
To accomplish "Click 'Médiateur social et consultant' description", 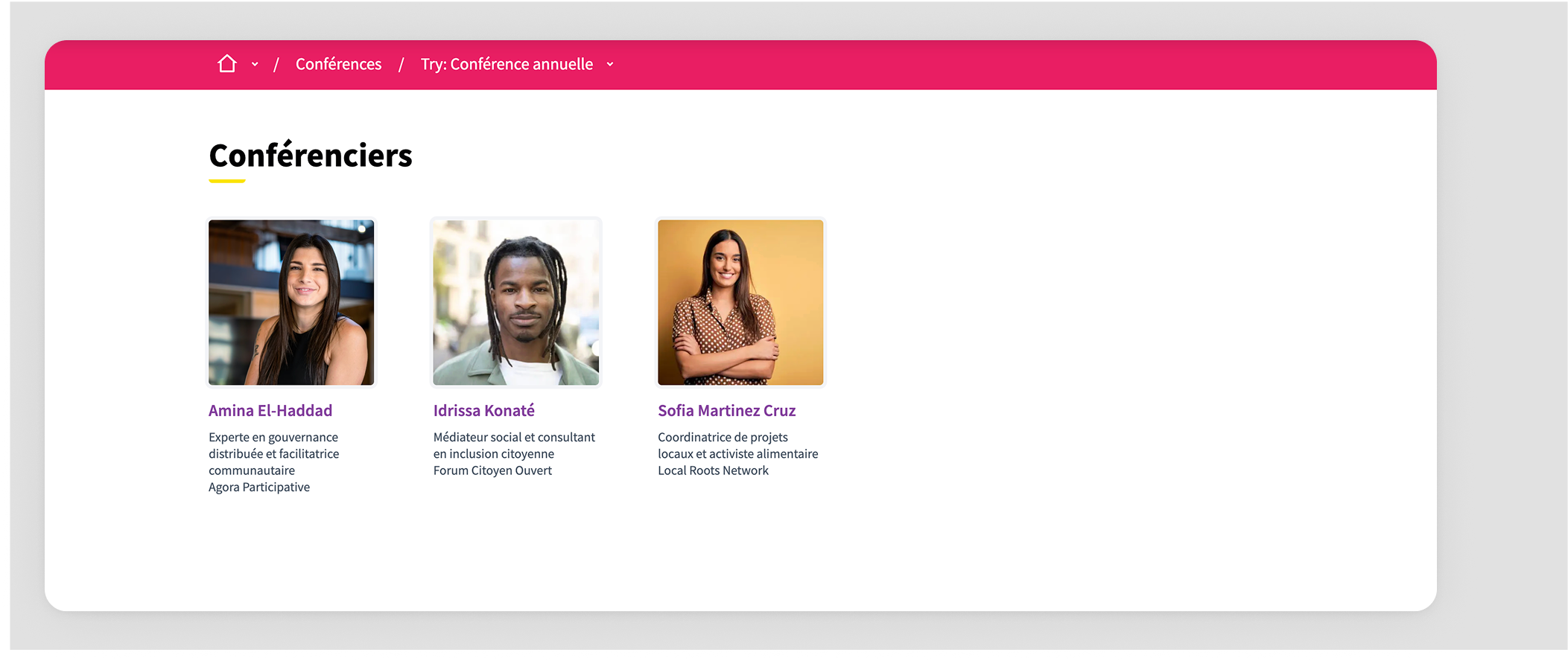I will point(514,445).
